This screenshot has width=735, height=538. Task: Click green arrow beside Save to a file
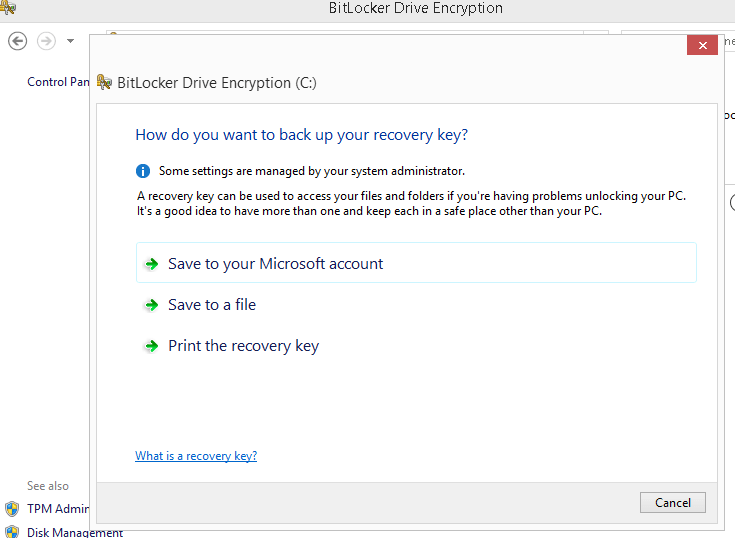point(151,305)
